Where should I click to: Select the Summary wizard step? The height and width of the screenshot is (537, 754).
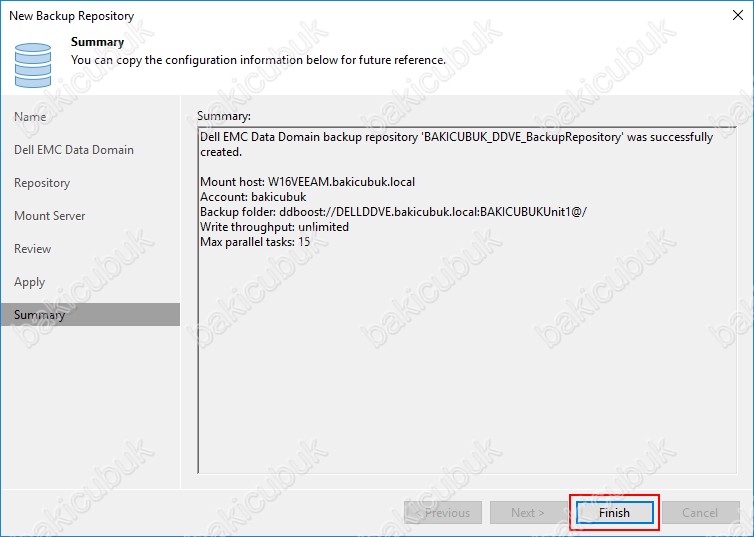tap(90, 314)
